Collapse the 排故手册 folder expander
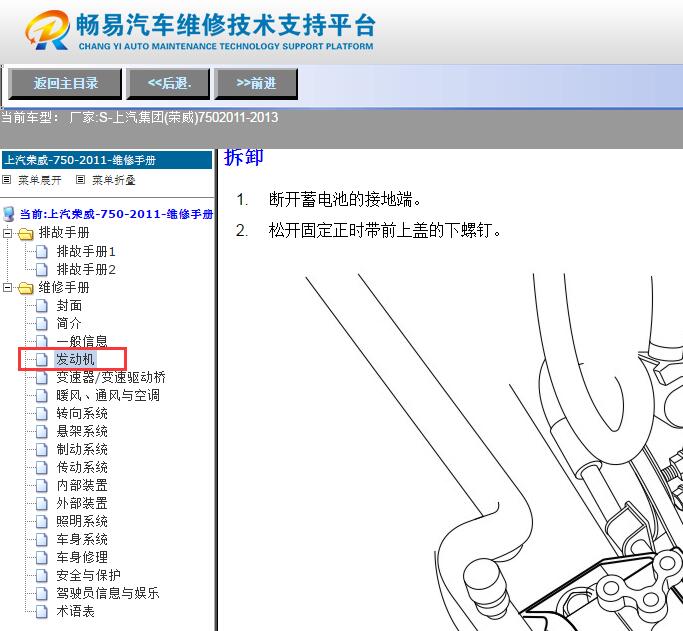Image resolution: width=683 pixels, height=631 pixels. click(x=7, y=233)
